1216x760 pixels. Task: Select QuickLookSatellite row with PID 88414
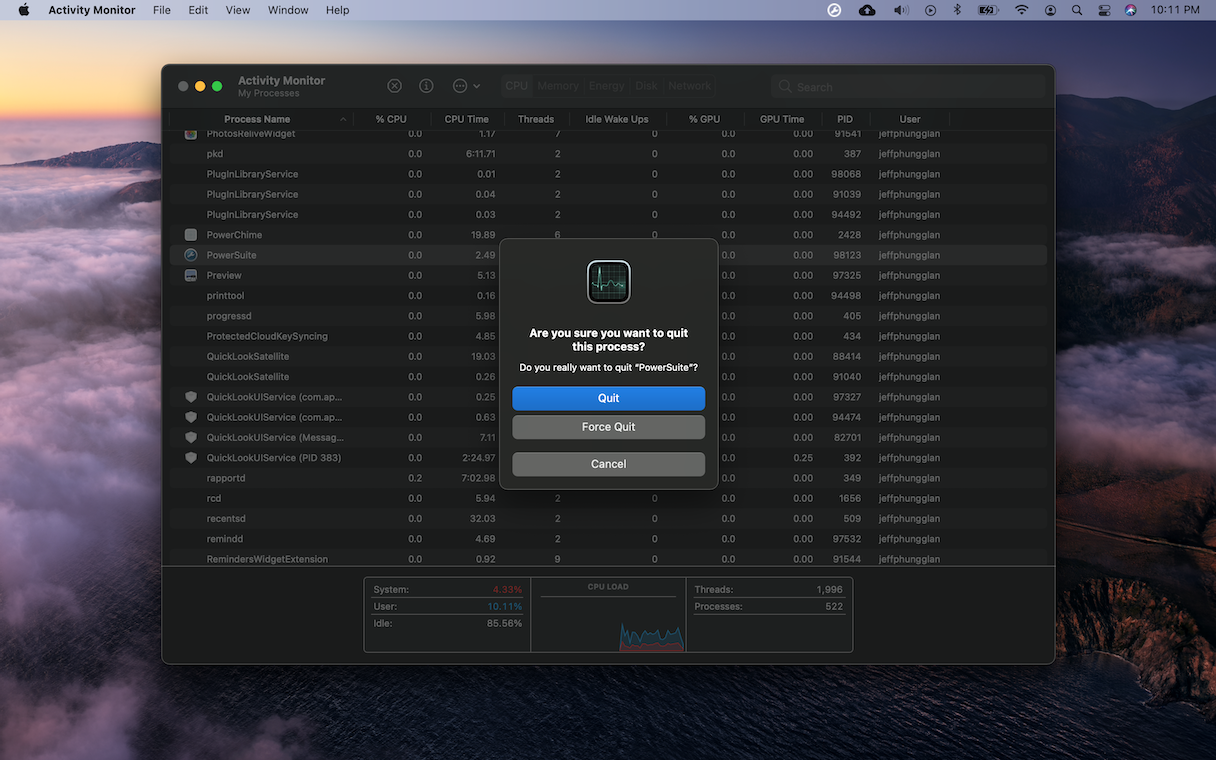point(608,356)
